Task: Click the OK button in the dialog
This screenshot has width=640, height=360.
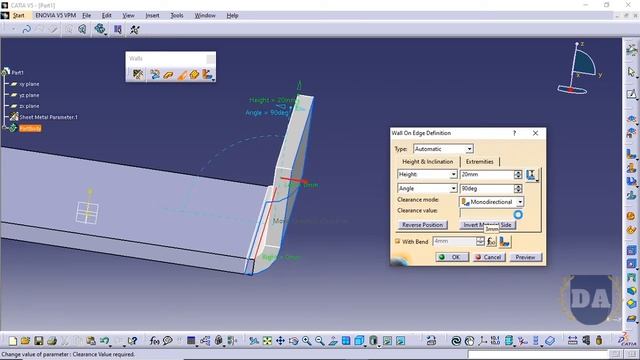Action: 451,257
